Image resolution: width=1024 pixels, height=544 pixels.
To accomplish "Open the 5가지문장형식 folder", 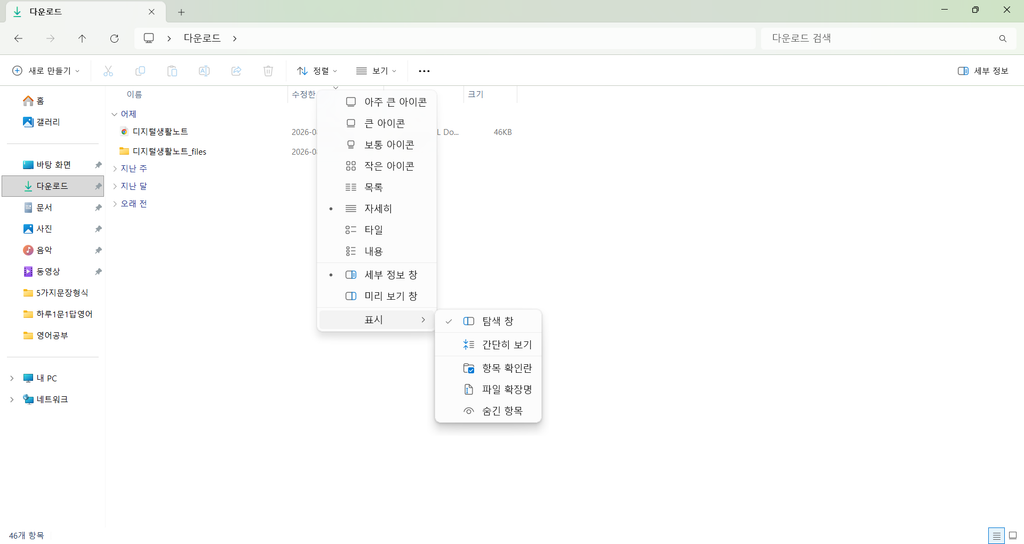I will point(61,293).
